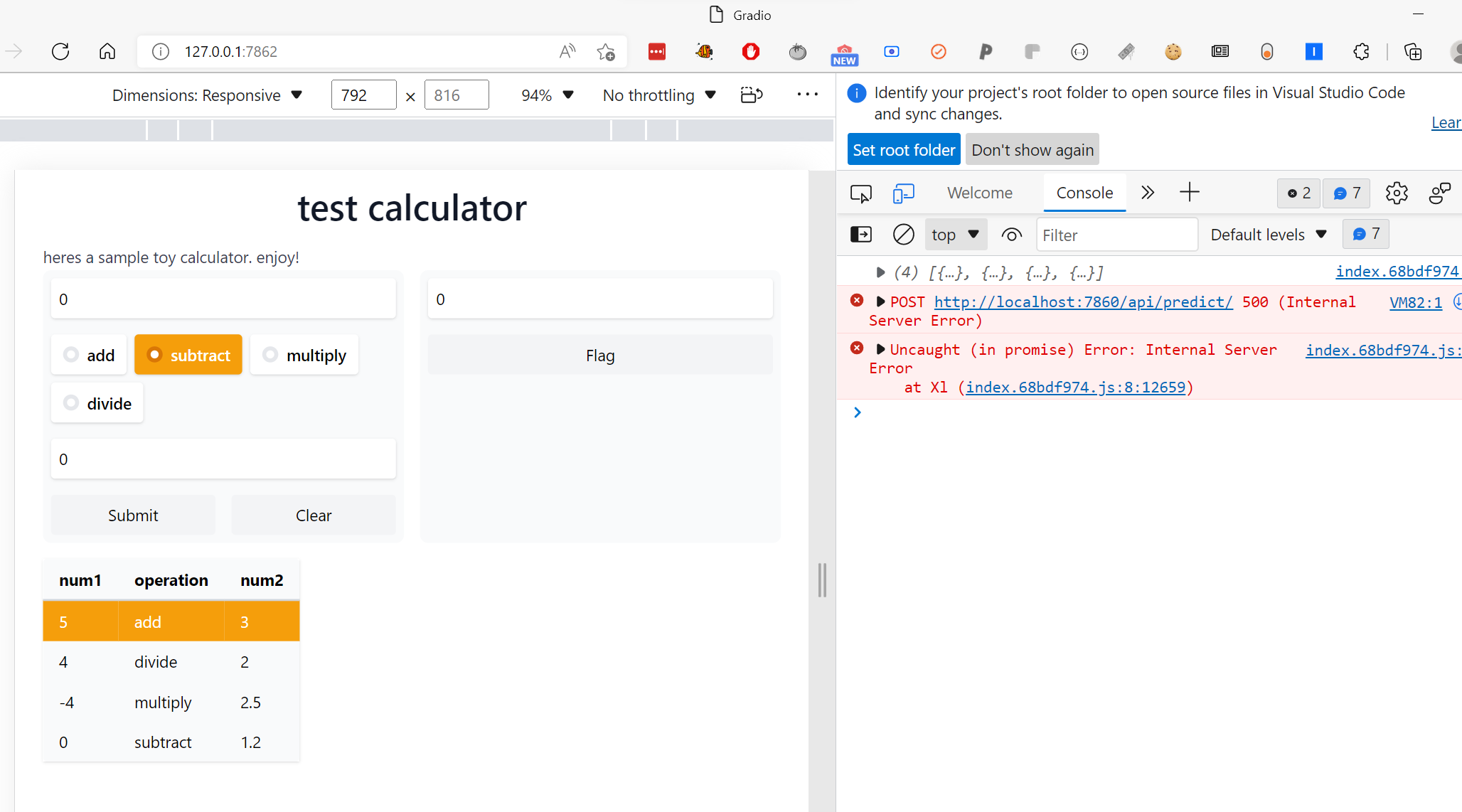Open the console sidebar panel
Viewport: 1462px width, 812px height.
(860, 234)
